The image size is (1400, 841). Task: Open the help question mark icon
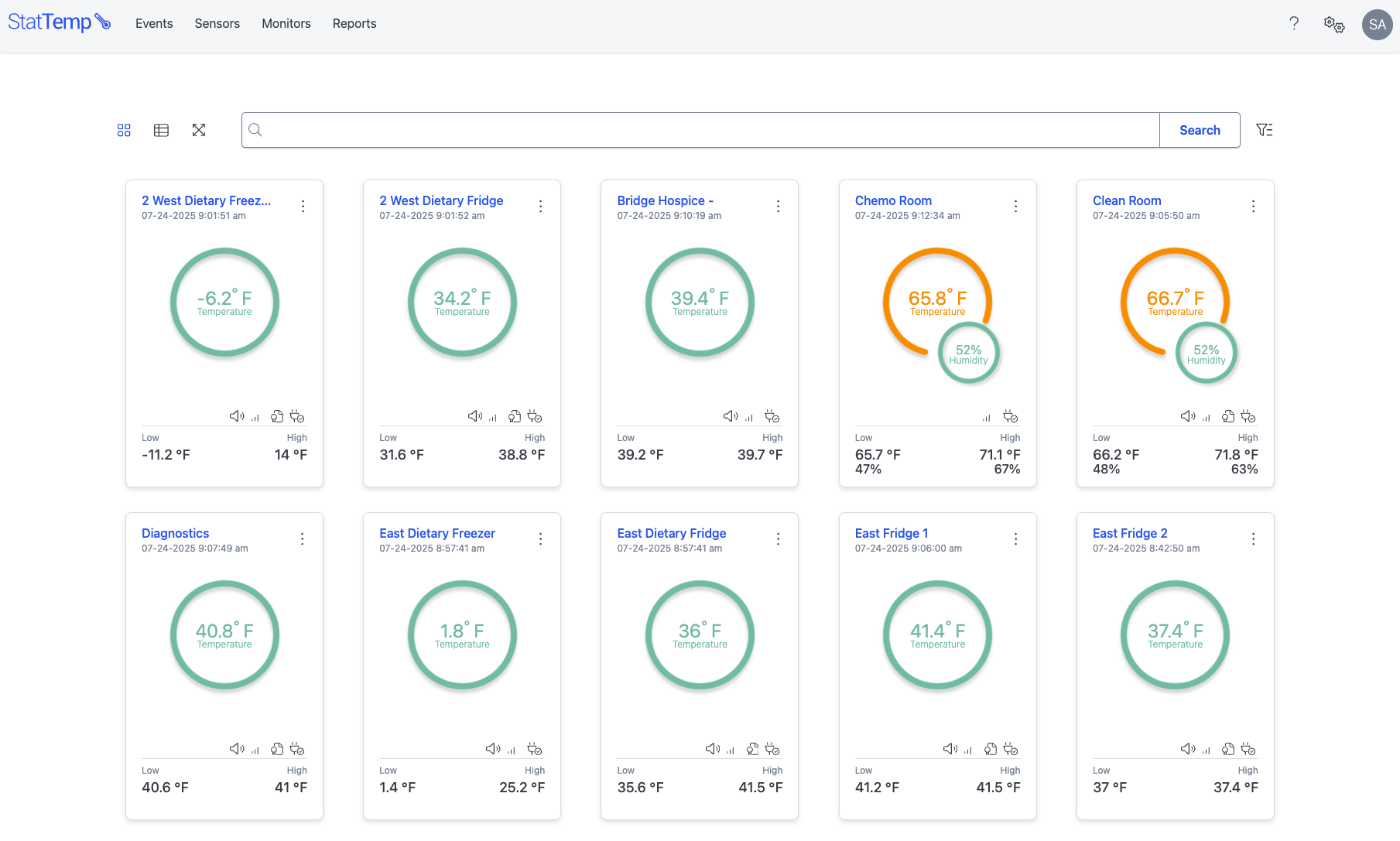(1294, 23)
